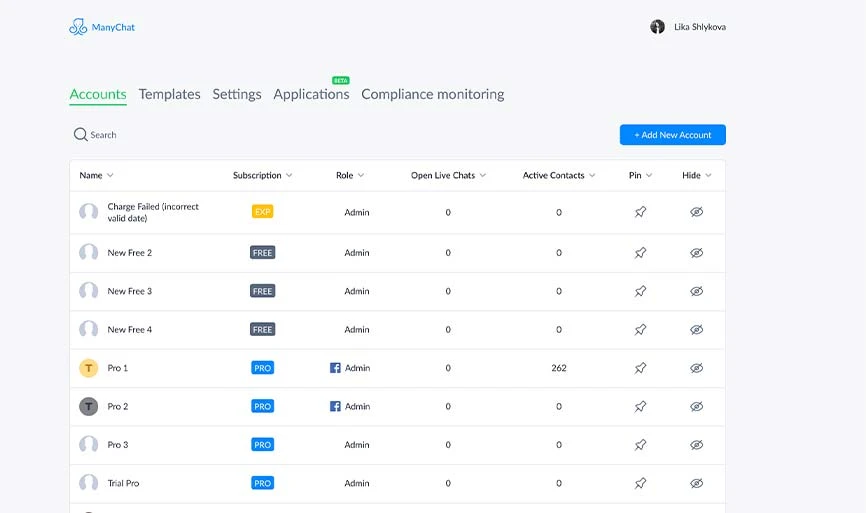Pin the Pro 1 account
The image size is (867, 513).
pos(640,368)
